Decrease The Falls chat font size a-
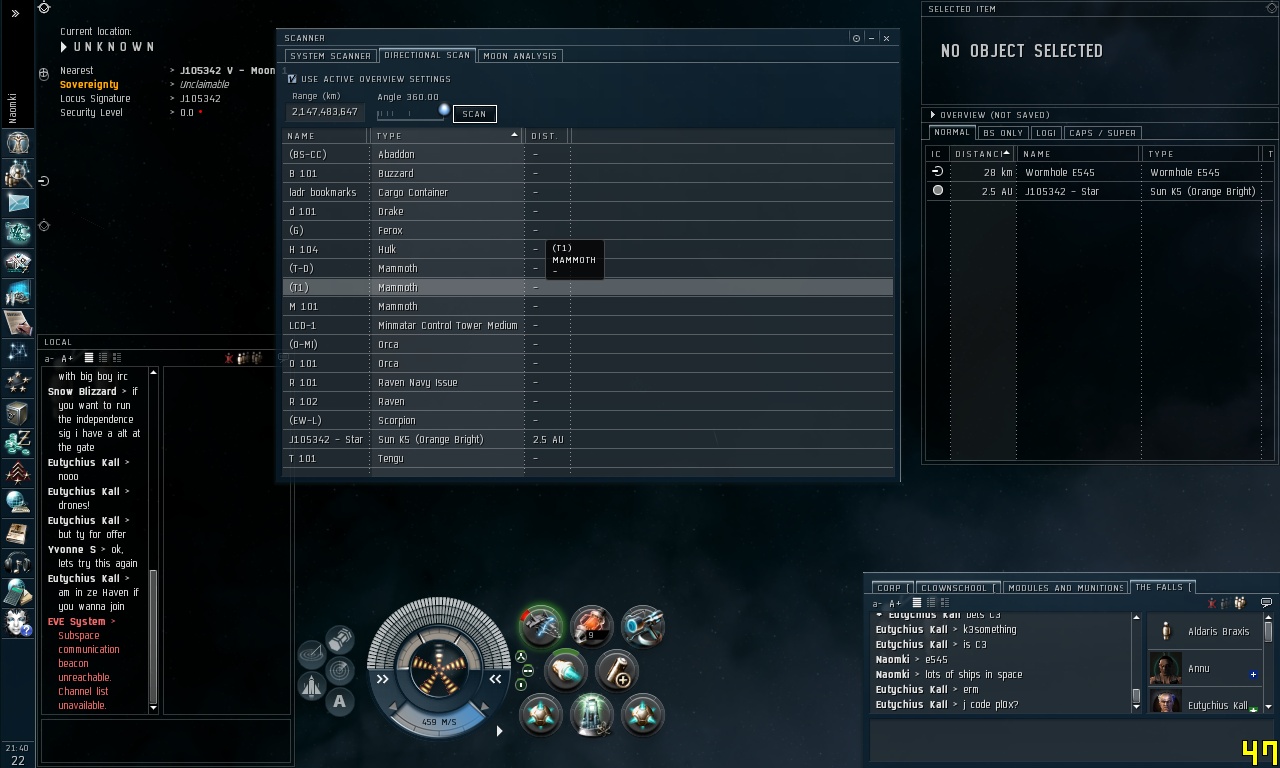1280x768 pixels. click(x=877, y=603)
